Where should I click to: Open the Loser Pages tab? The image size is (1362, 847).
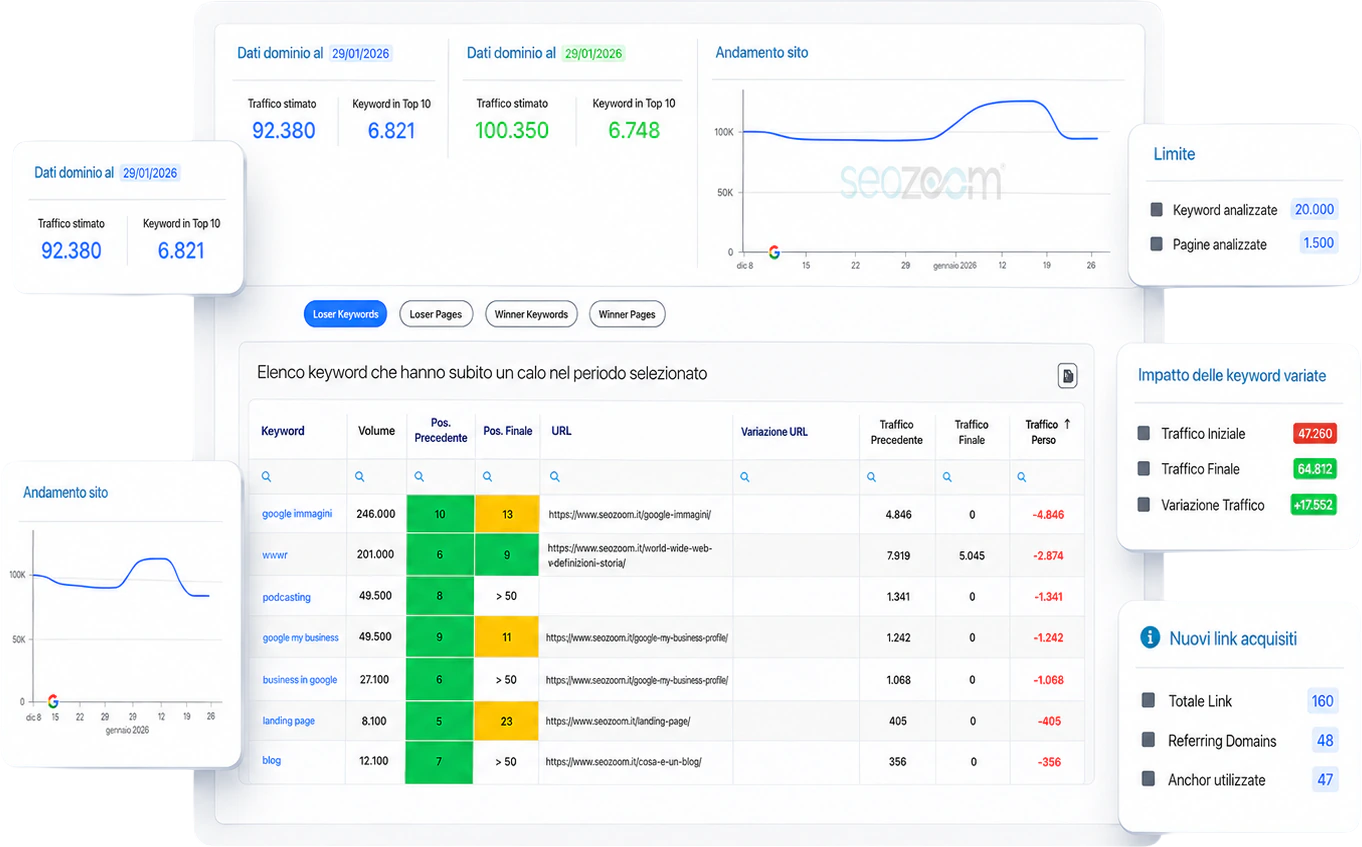pos(436,314)
